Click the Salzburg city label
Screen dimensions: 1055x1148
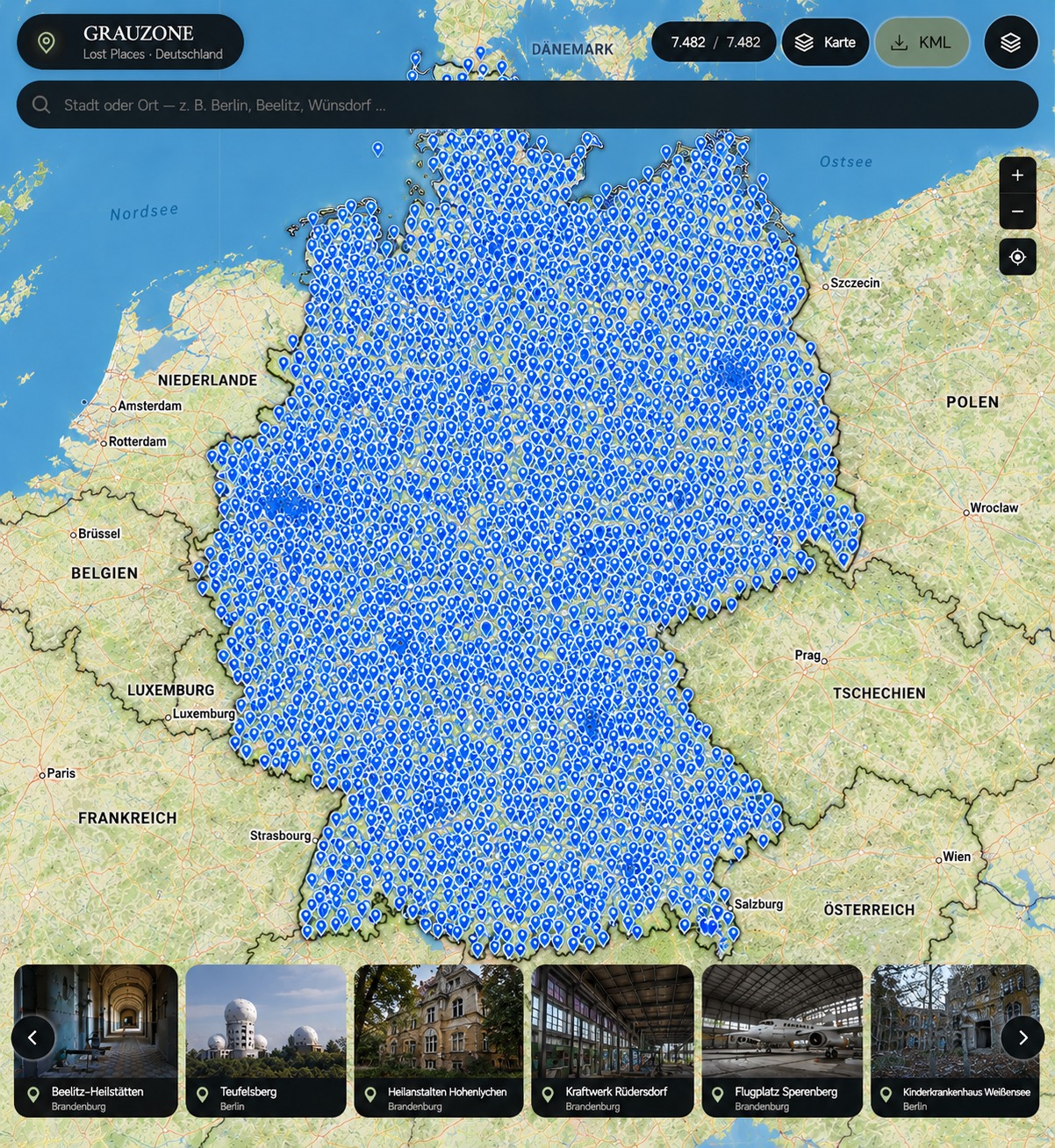[x=758, y=904]
